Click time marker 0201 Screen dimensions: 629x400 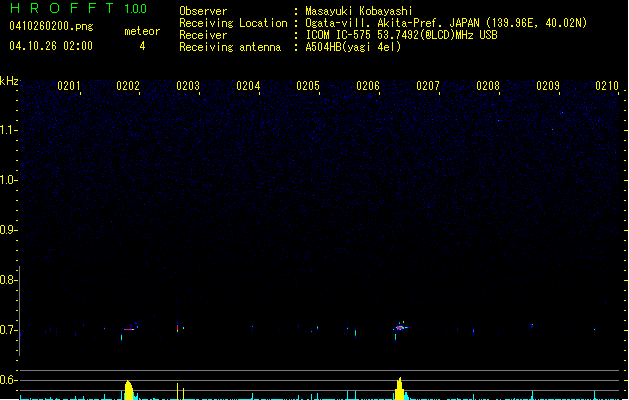[x=69, y=86]
